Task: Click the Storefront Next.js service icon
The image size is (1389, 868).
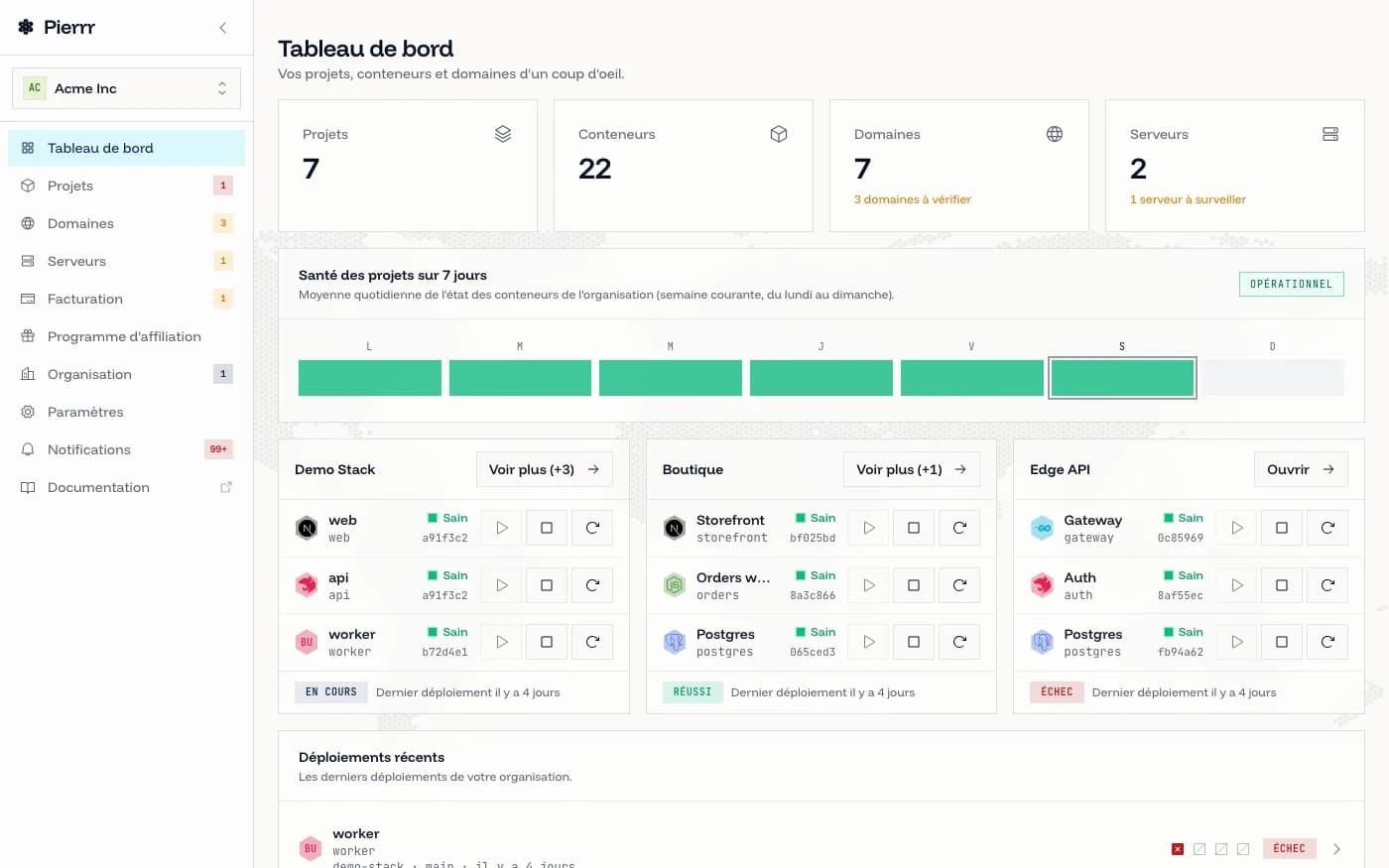Action: [675, 528]
